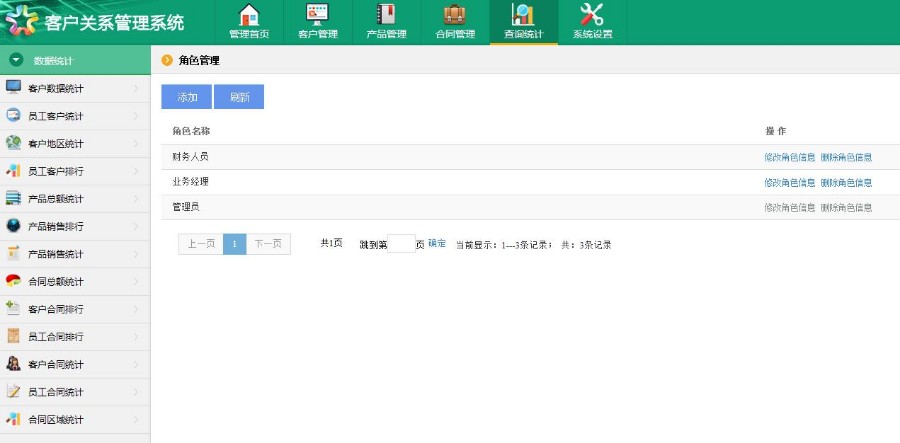Click the 客户合同排行 sidebar icon
The image size is (900, 443).
pos(13,308)
